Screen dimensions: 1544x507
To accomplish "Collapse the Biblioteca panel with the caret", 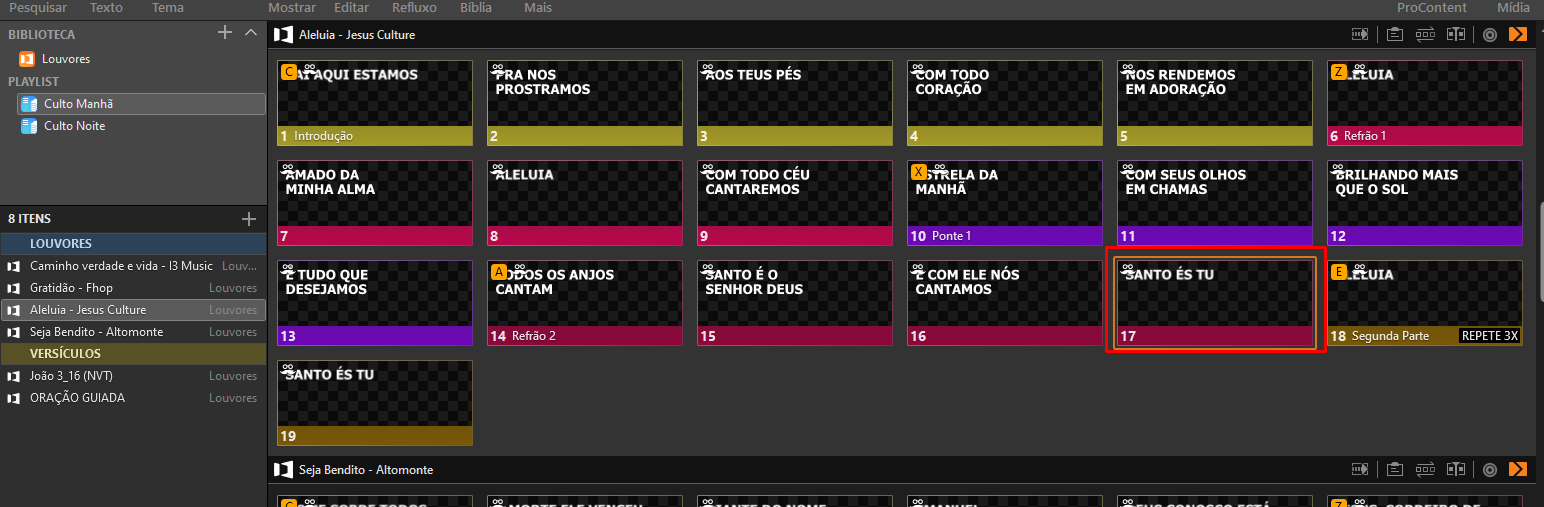I will pos(251,33).
